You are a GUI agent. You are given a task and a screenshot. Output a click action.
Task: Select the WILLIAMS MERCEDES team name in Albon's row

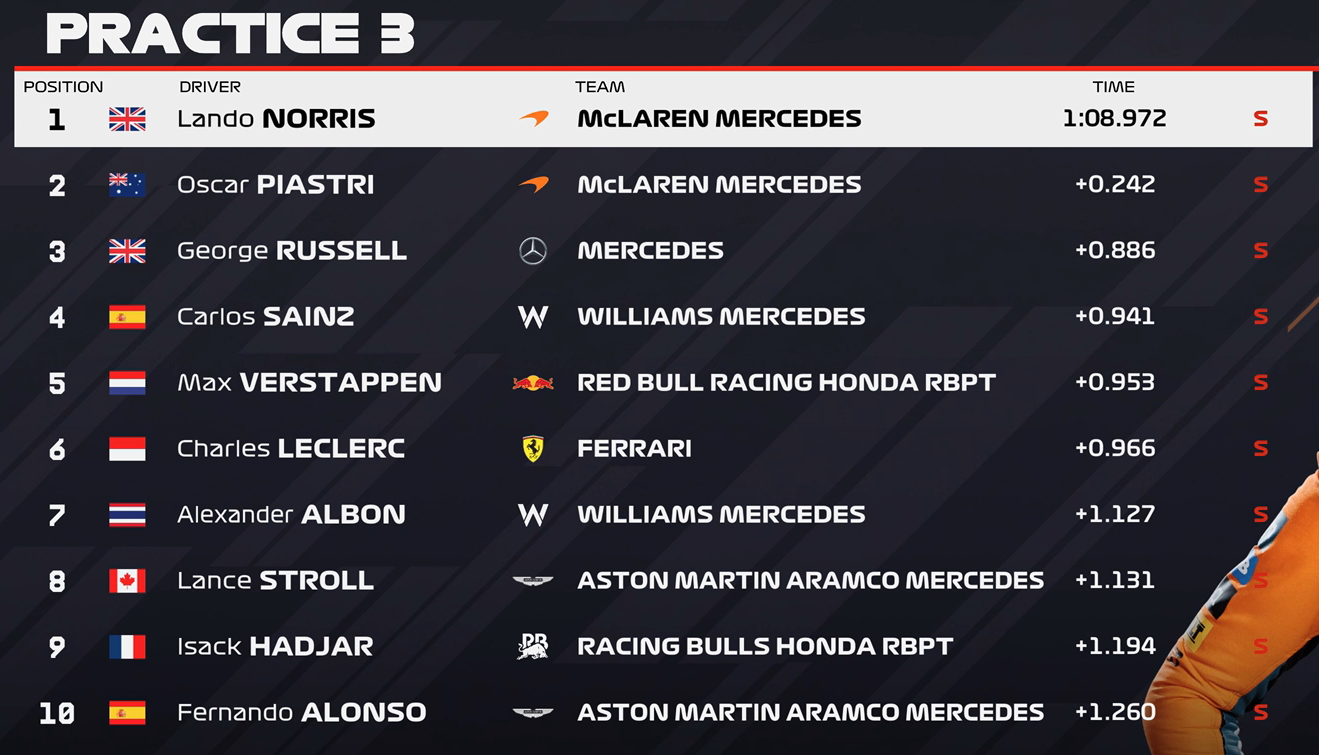pyautogui.click(x=721, y=515)
